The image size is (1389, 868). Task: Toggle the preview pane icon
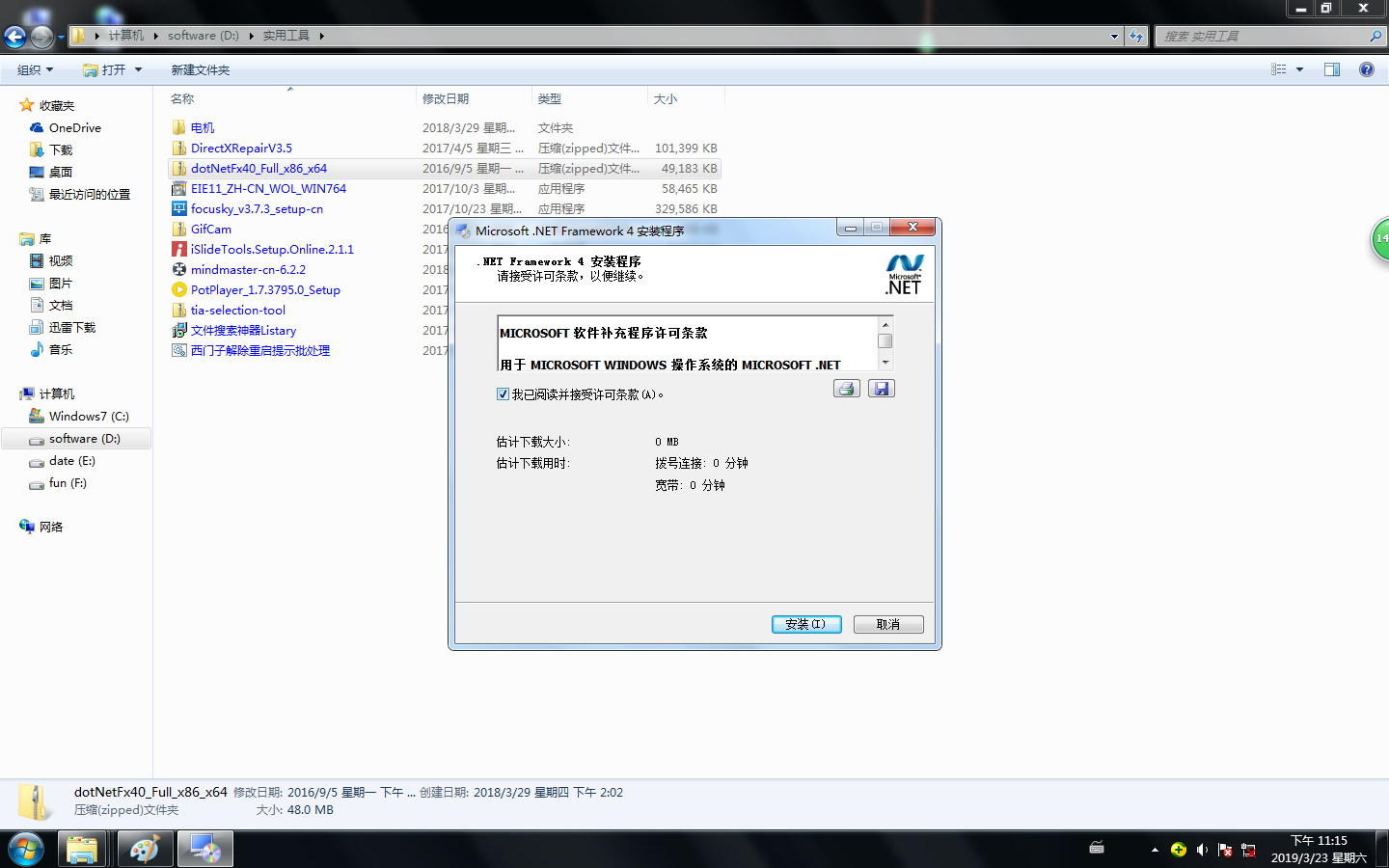click(x=1332, y=70)
